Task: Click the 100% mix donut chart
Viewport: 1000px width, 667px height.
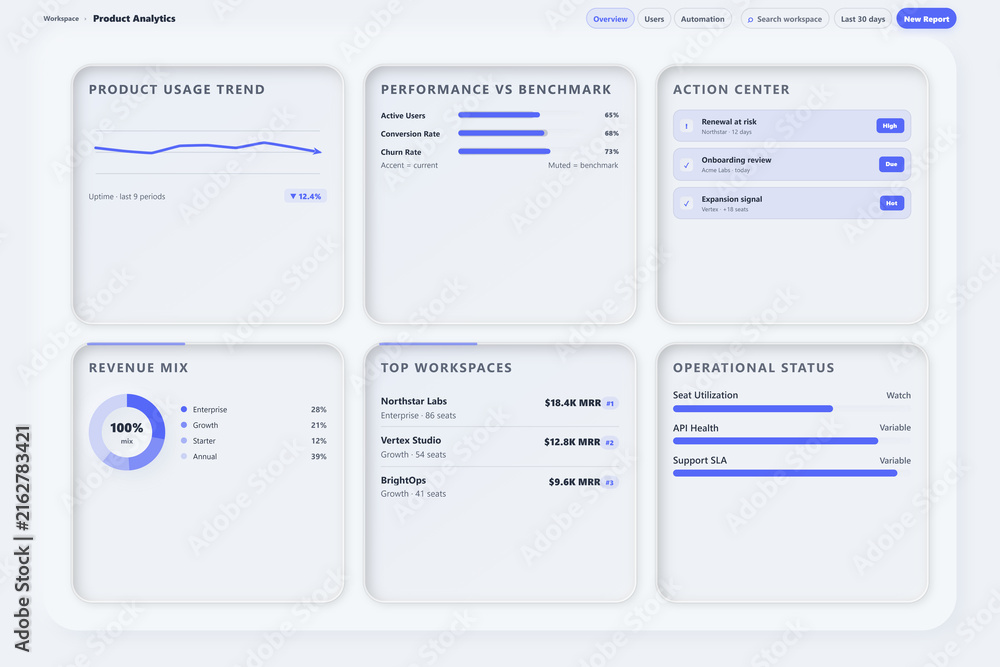Action: coord(127,432)
